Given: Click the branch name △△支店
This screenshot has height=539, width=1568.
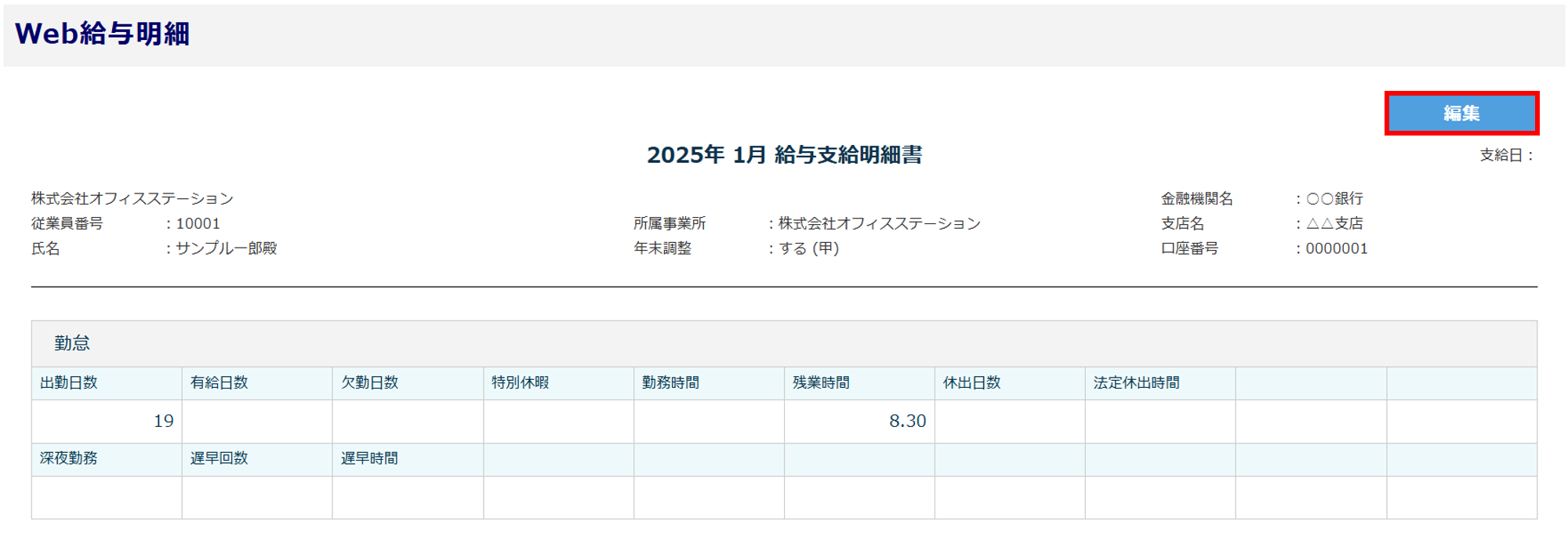Looking at the screenshot, I should pos(1334,224).
